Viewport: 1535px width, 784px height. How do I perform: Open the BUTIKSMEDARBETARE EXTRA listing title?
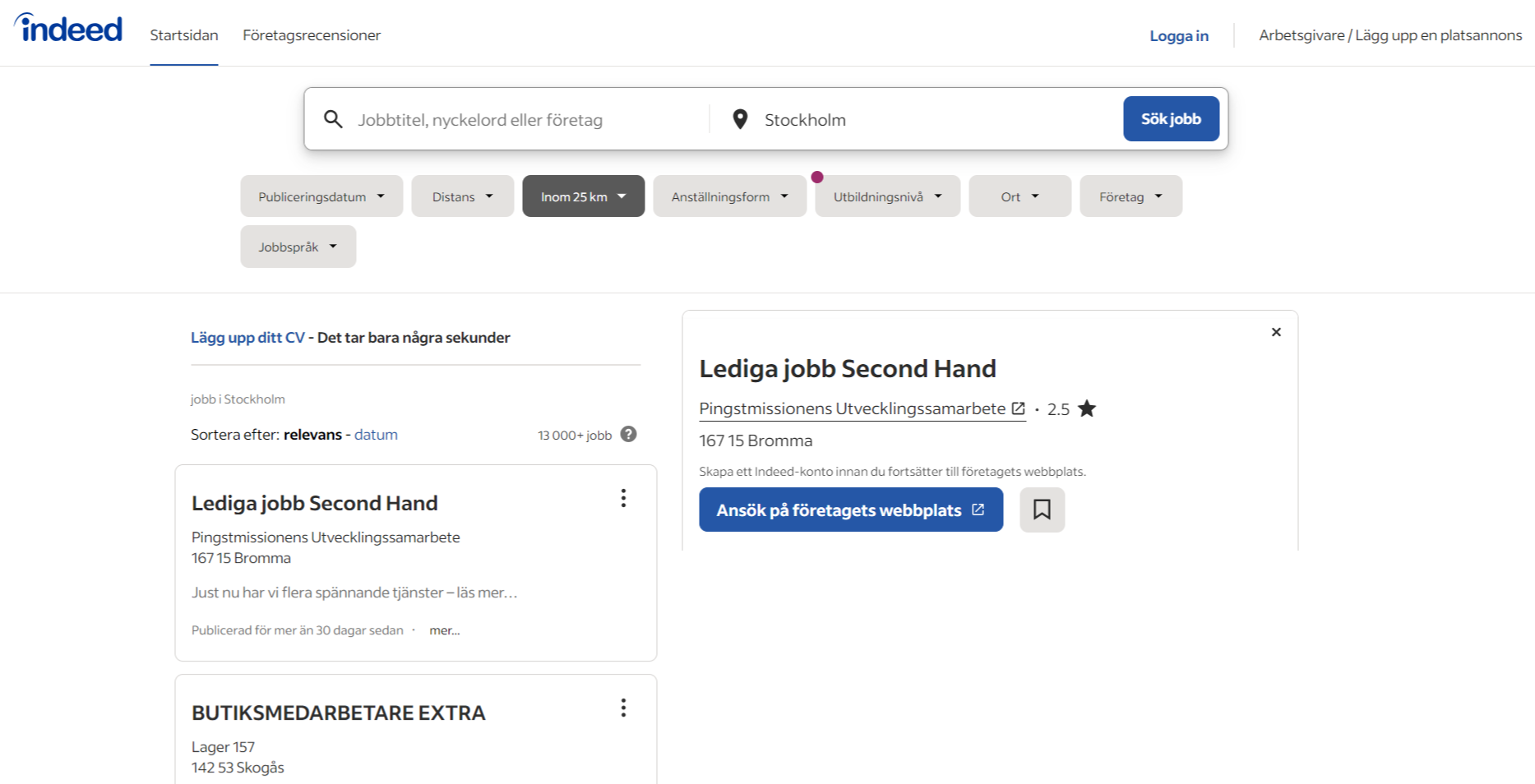tap(339, 713)
